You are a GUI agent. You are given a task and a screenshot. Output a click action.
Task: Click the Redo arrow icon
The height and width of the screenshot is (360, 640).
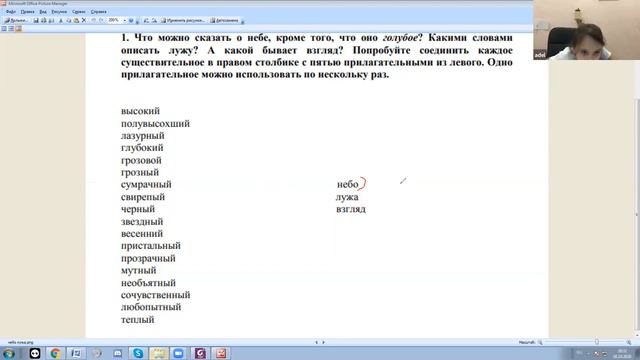tap(101, 20)
